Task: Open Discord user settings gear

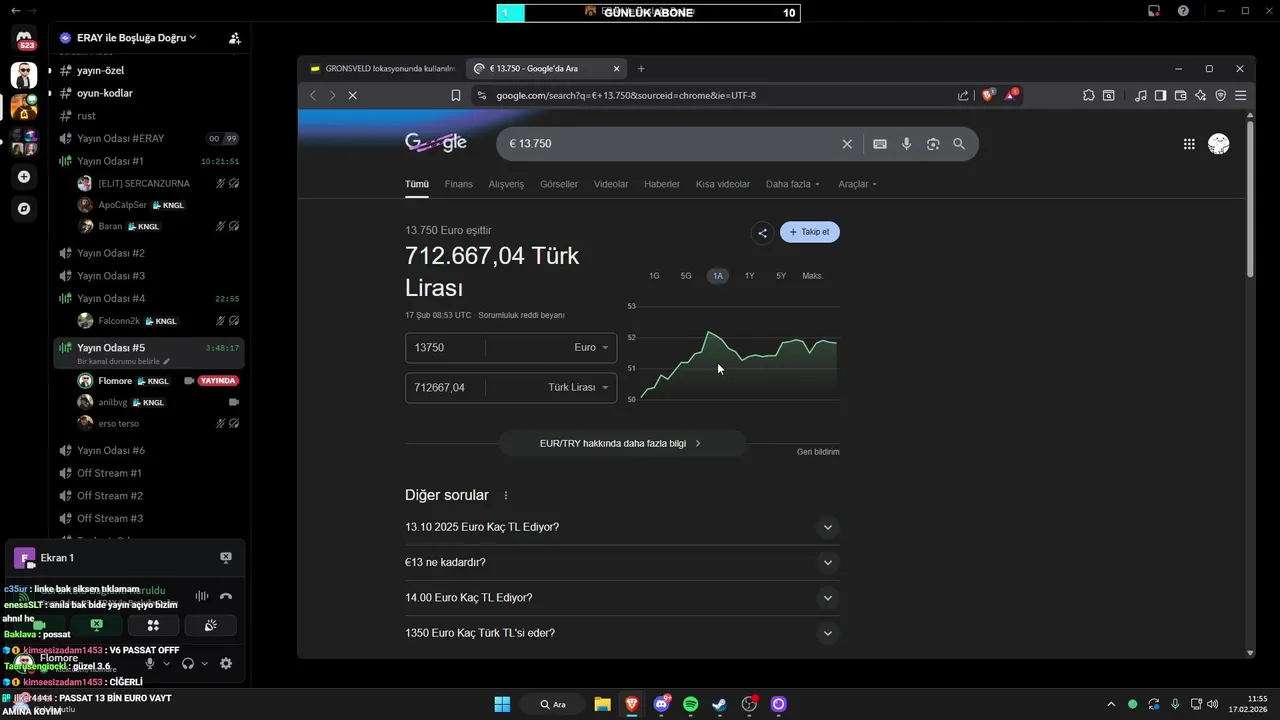Action: coord(226,663)
